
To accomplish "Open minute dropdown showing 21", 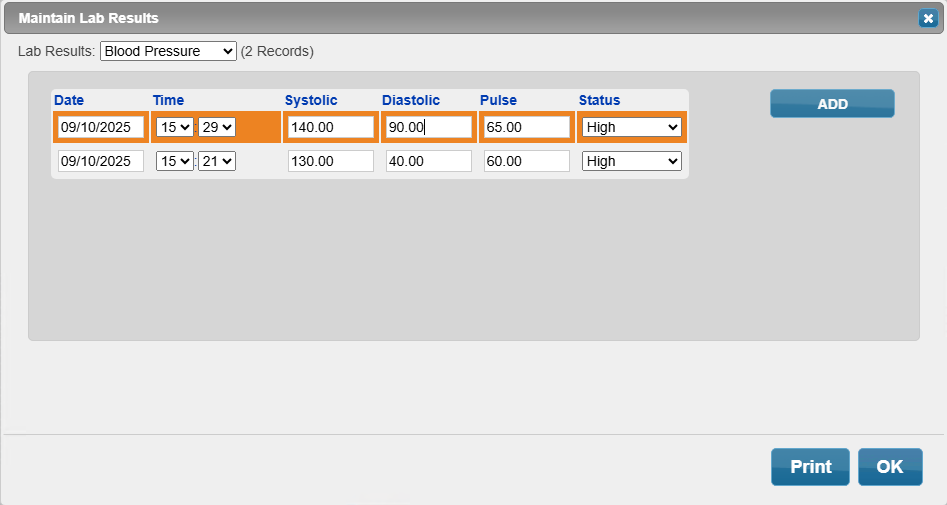I will [216, 161].
